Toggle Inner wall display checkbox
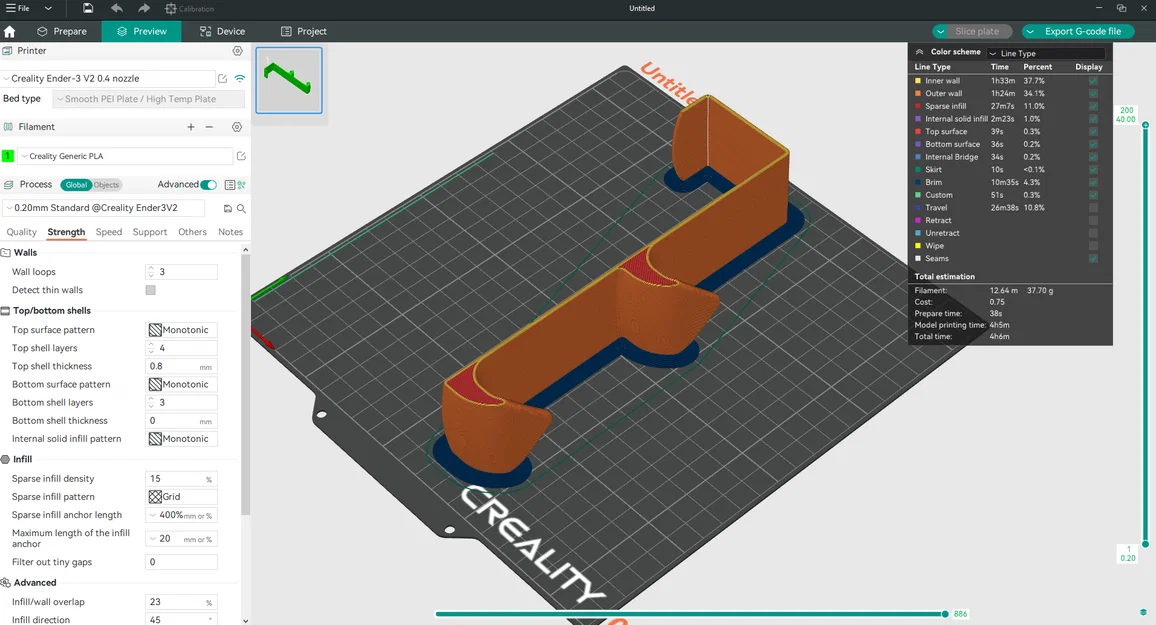The height and width of the screenshot is (625, 1156). pos(1093,81)
